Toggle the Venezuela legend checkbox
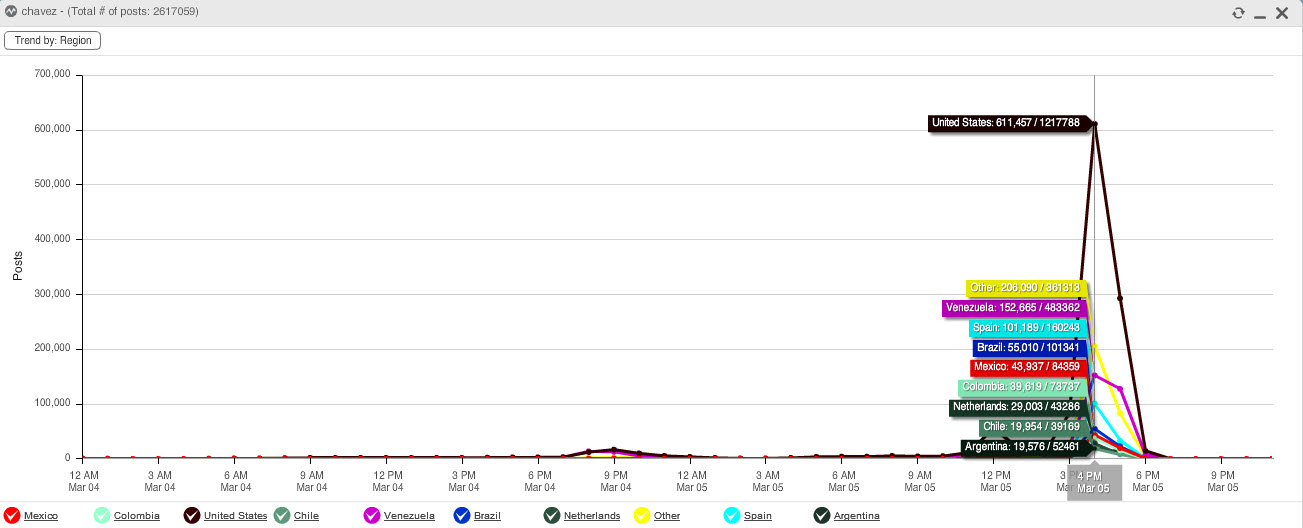Image resolution: width=1303 pixels, height=528 pixels. point(372,516)
